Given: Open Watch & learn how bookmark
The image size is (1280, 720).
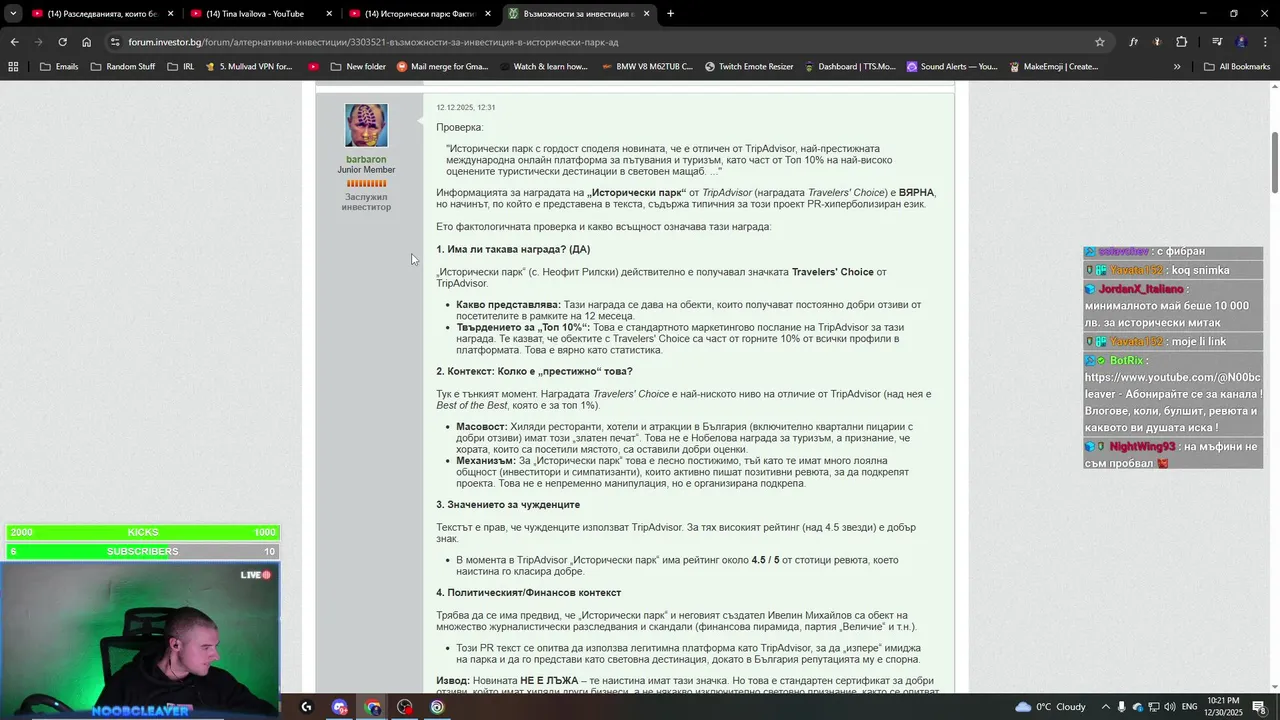Looking at the screenshot, I should [542, 67].
